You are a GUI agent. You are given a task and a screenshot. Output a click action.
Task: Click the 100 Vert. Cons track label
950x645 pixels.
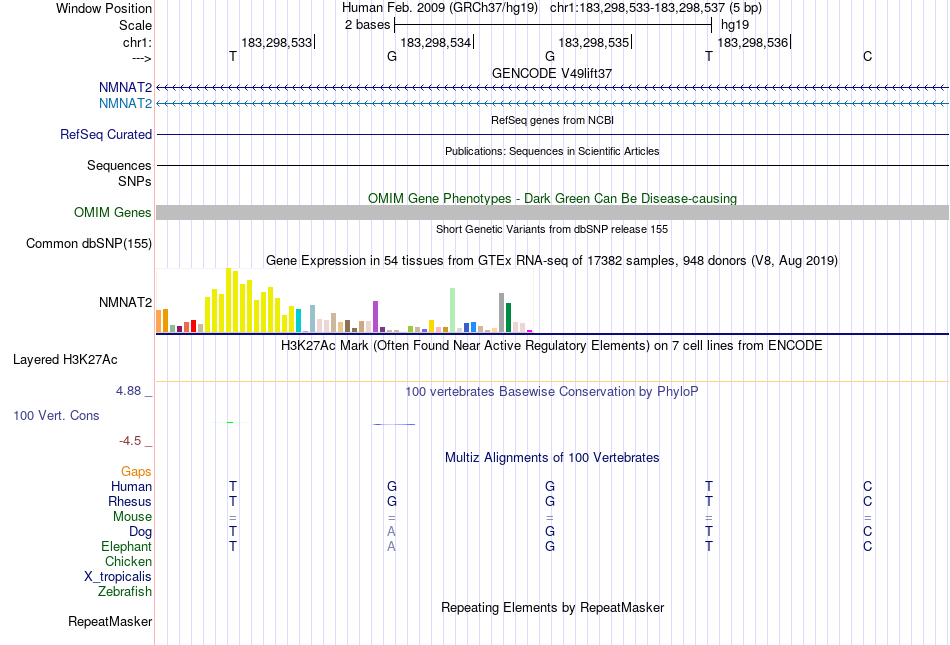tap(56, 415)
